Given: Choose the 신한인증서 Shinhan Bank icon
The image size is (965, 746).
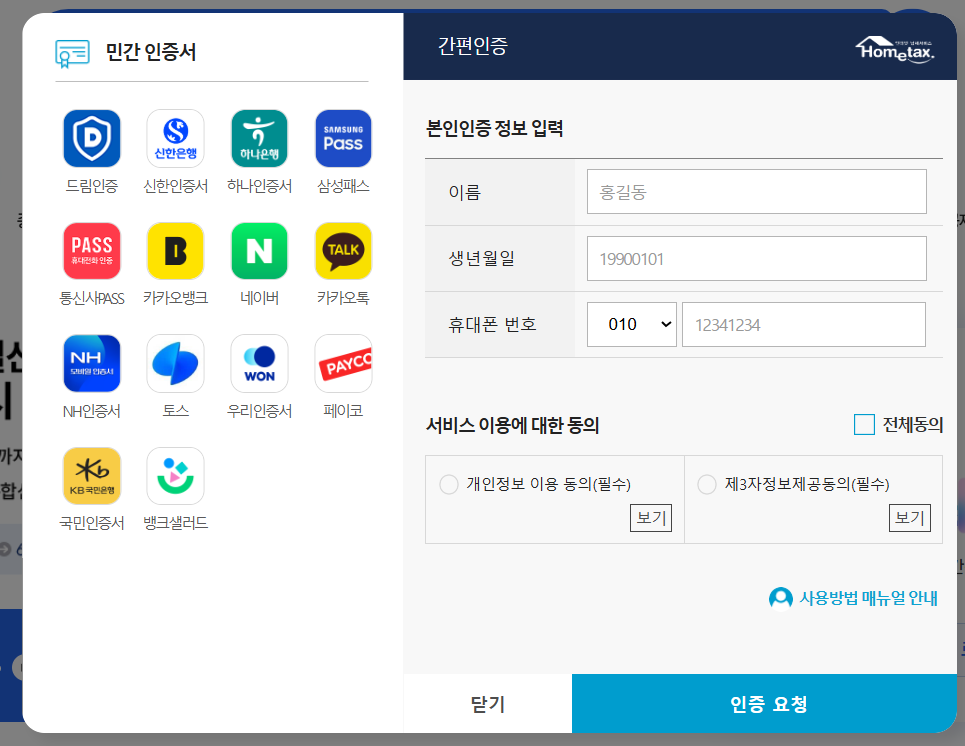Looking at the screenshot, I should point(175,138).
